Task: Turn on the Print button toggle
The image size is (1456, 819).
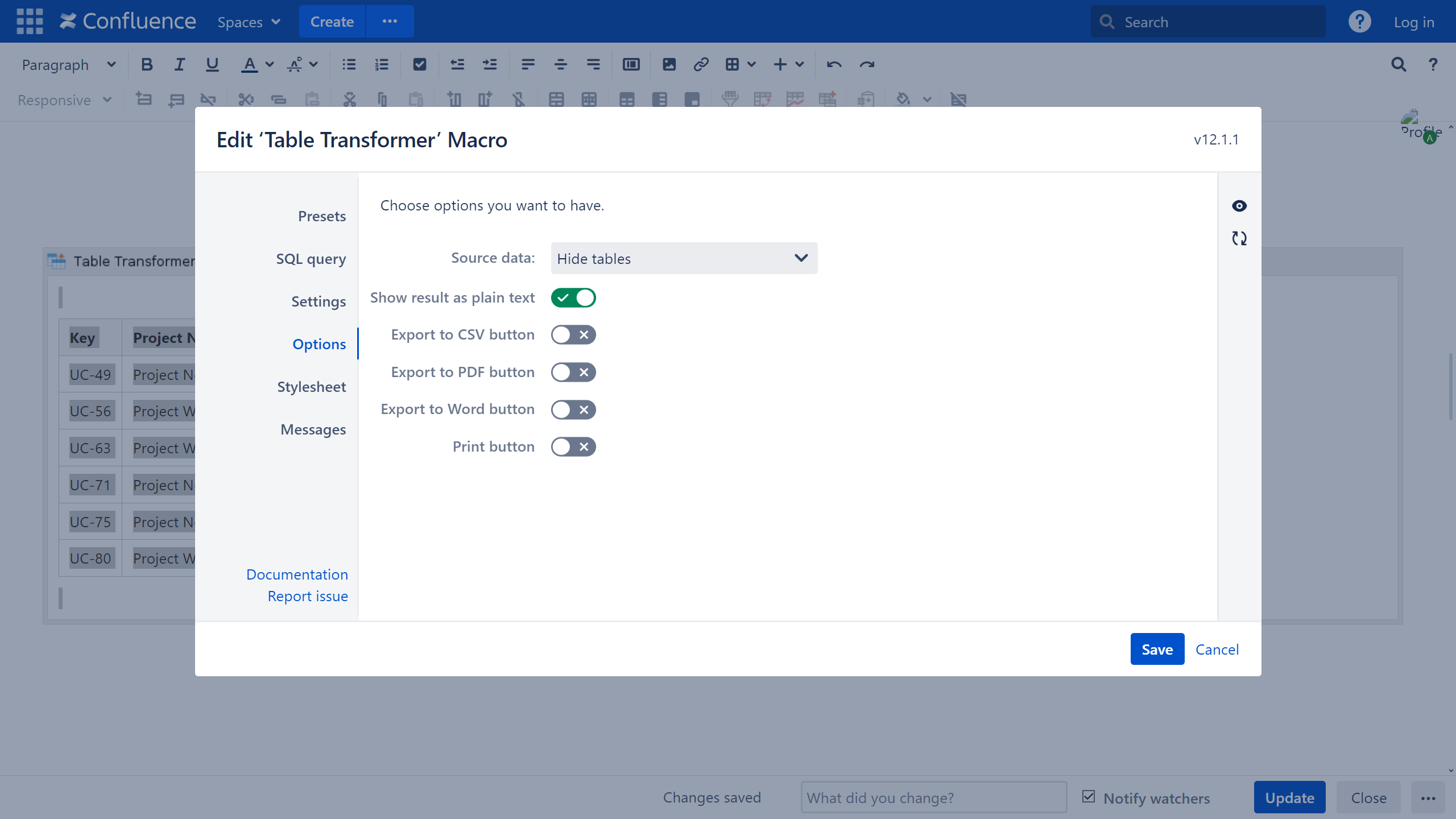Action: 573,447
